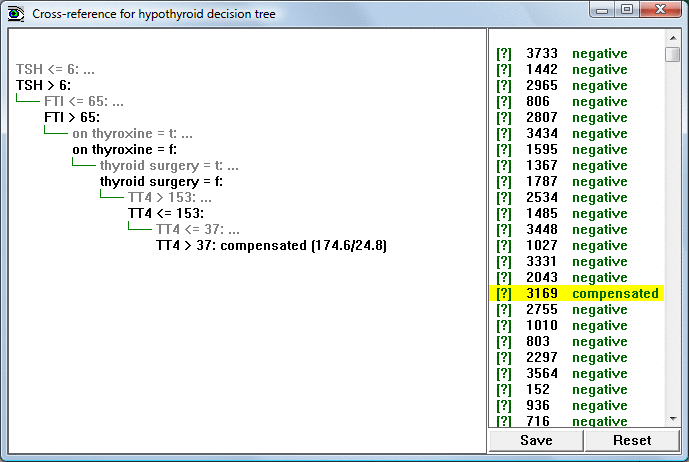Select highlighted case 3169 compensated
Viewport: 689px width, 462px height.
pos(577,293)
